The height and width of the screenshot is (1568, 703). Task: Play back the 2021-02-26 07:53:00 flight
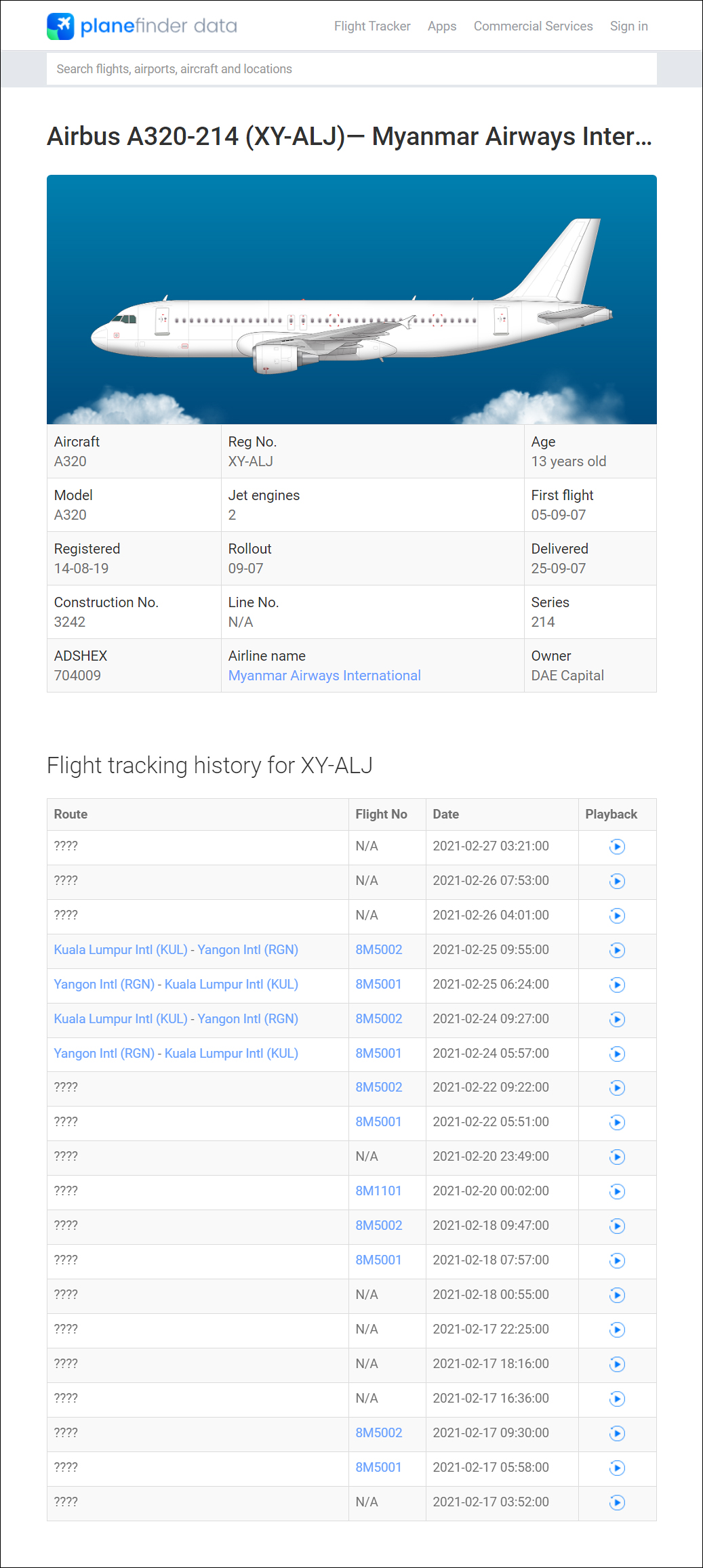[x=617, y=881]
